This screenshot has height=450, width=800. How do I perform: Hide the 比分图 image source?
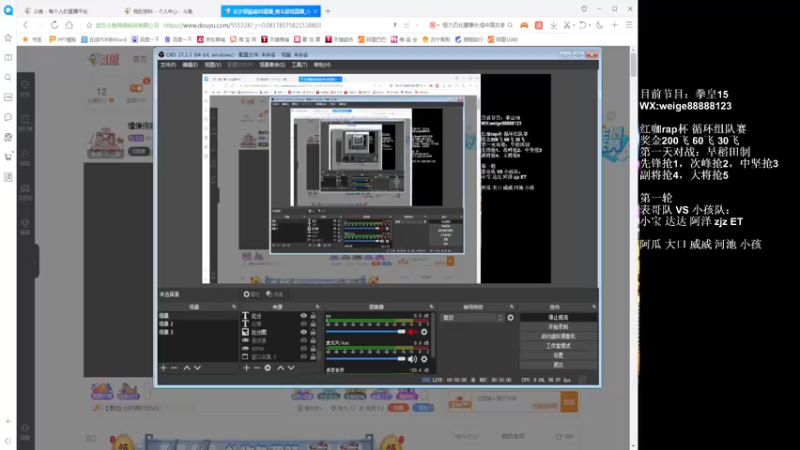click(304, 332)
